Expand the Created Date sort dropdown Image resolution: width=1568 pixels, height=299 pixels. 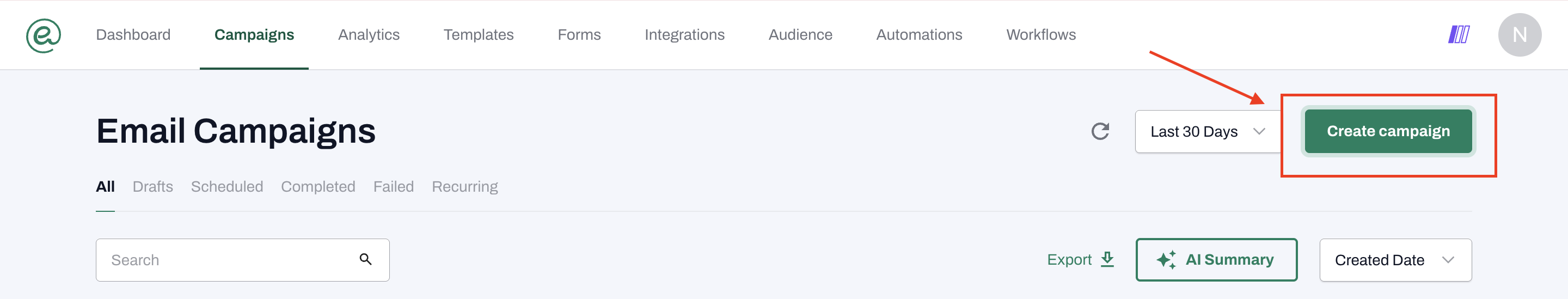point(1394,260)
